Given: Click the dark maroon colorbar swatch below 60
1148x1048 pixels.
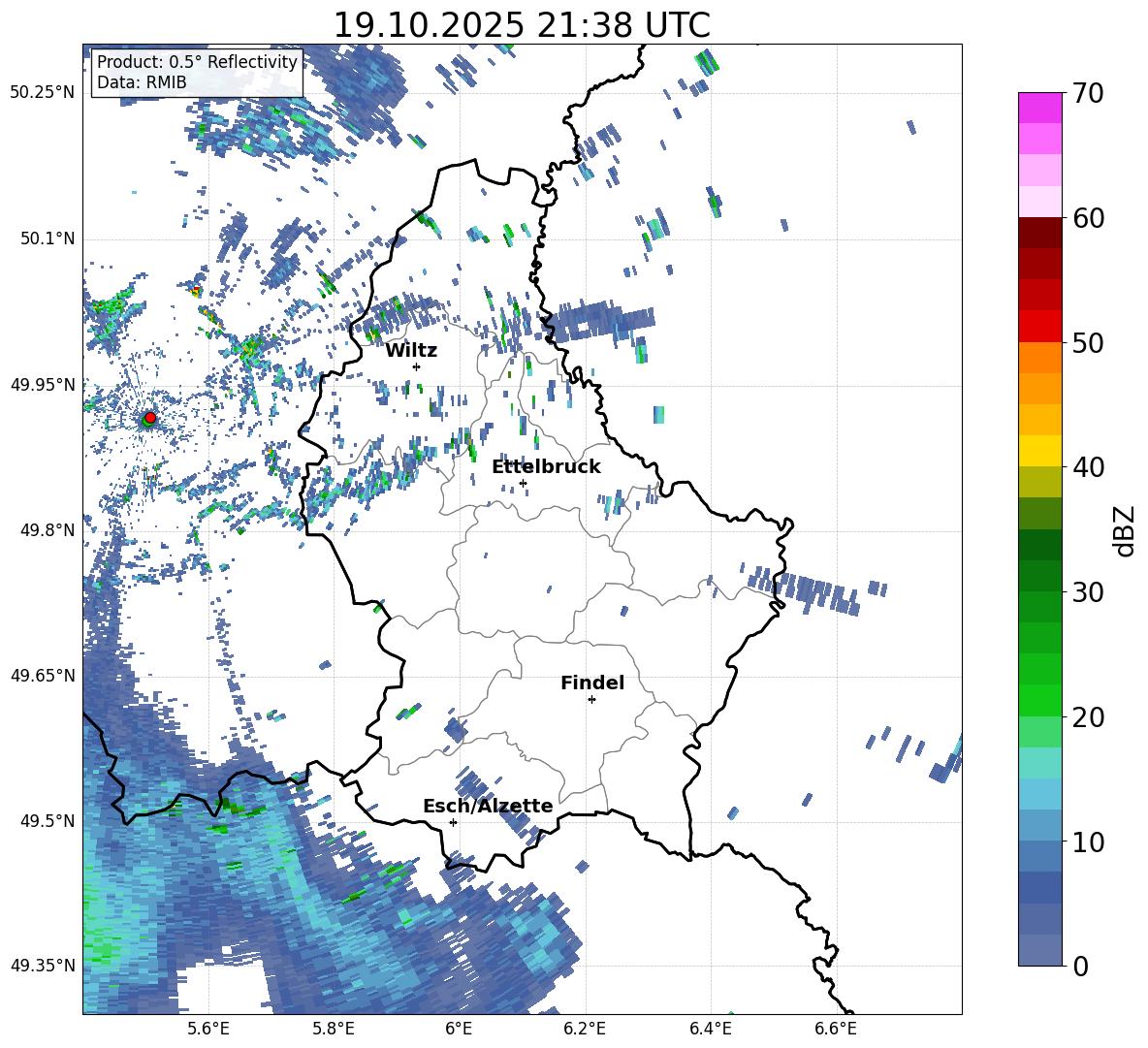Looking at the screenshot, I should coord(1040,233).
